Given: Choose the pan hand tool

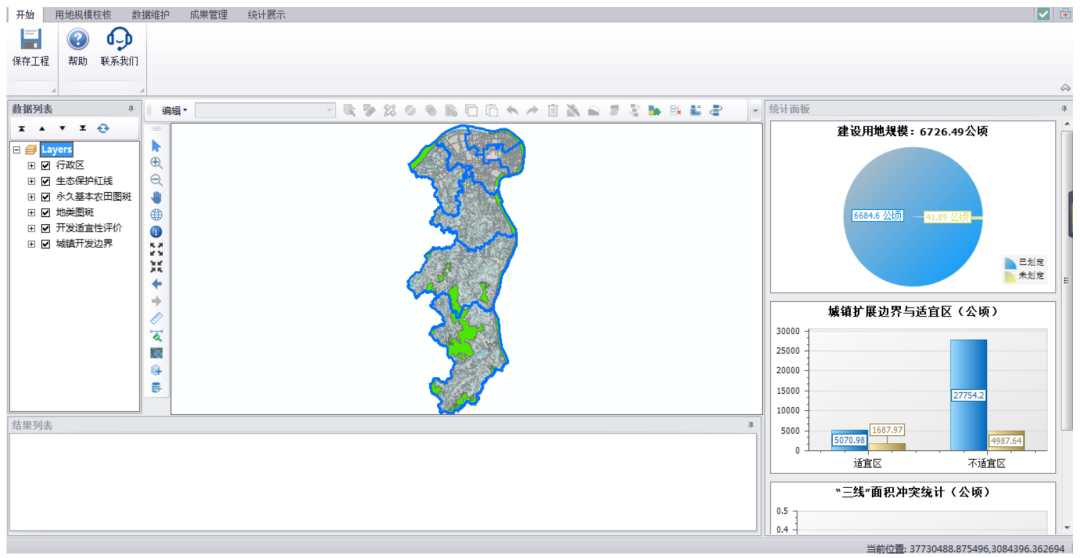Looking at the screenshot, I should pos(156,198).
